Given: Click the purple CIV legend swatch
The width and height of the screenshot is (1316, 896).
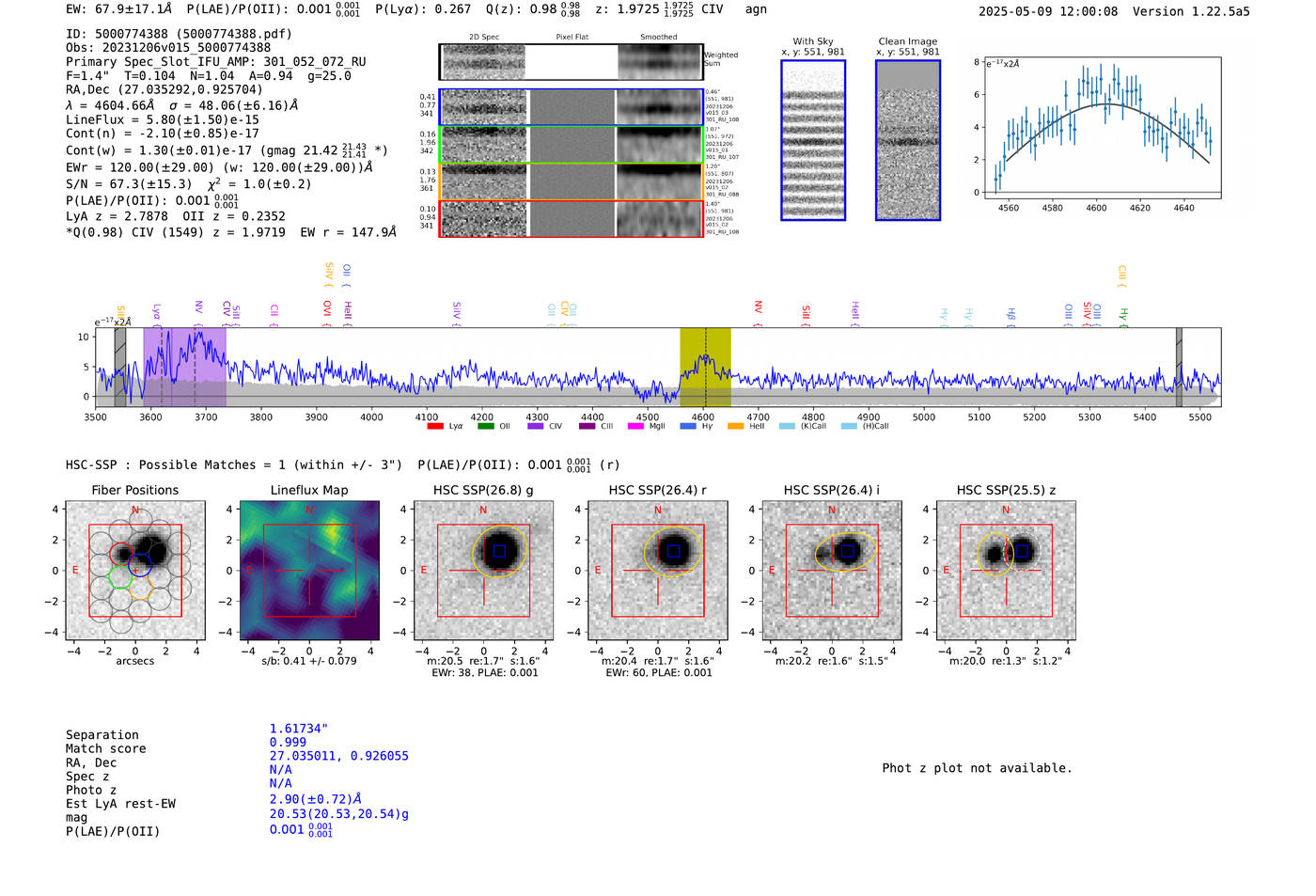Looking at the screenshot, I should pyautogui.click(x=536, y=427).
